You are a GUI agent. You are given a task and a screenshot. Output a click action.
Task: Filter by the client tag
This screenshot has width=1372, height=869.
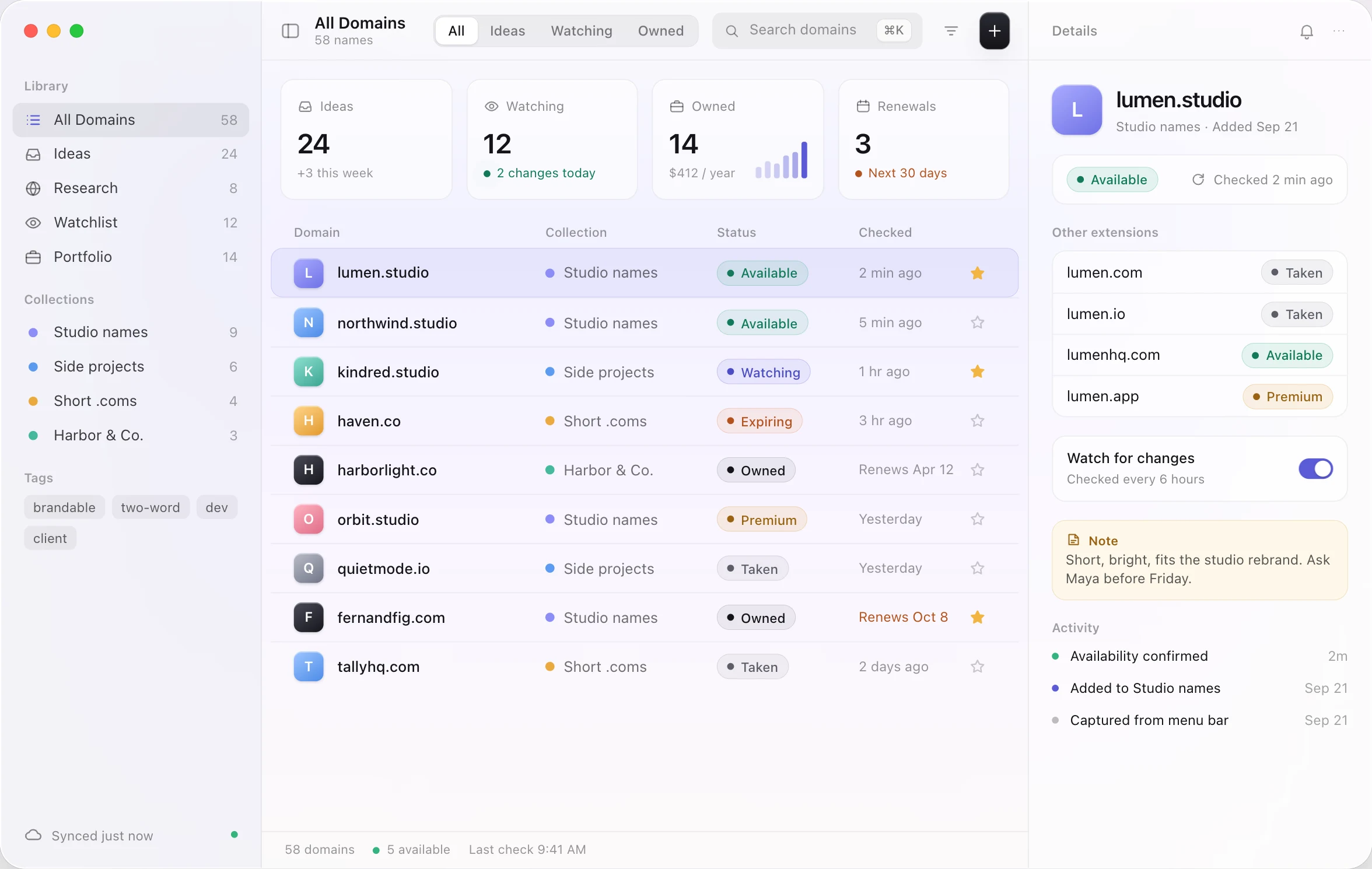[x=50, y=538]
